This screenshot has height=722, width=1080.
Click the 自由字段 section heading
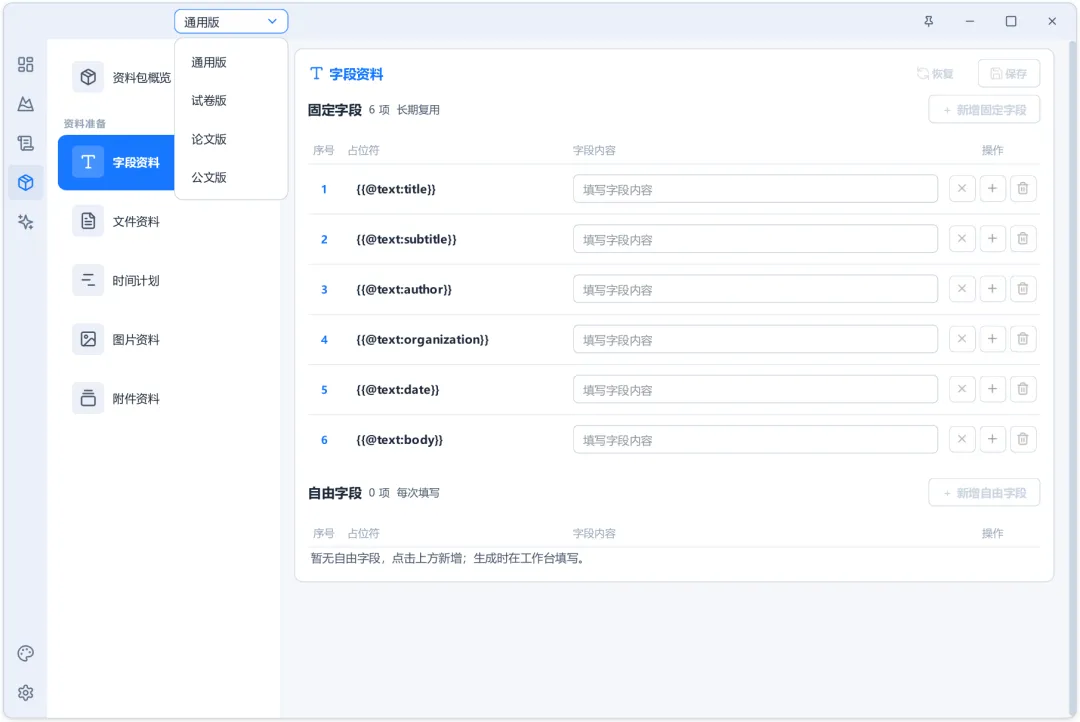point(335,493)
